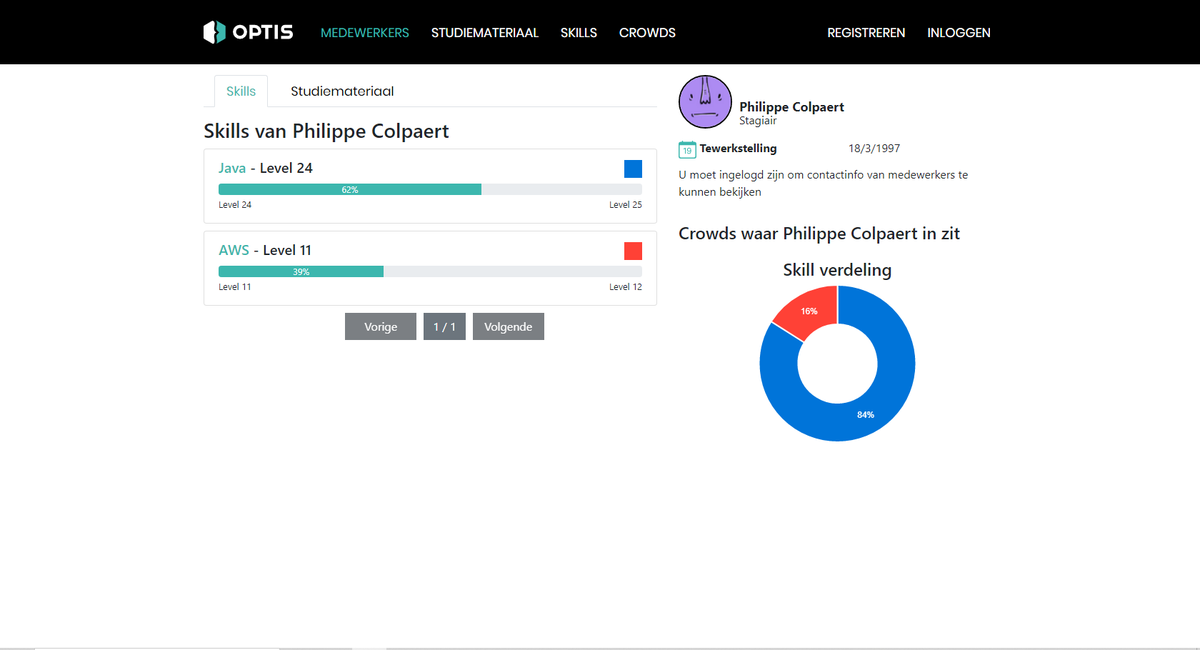1200x650 pixels.
Task: Click the Inloggen link
Action: [959, 33]
